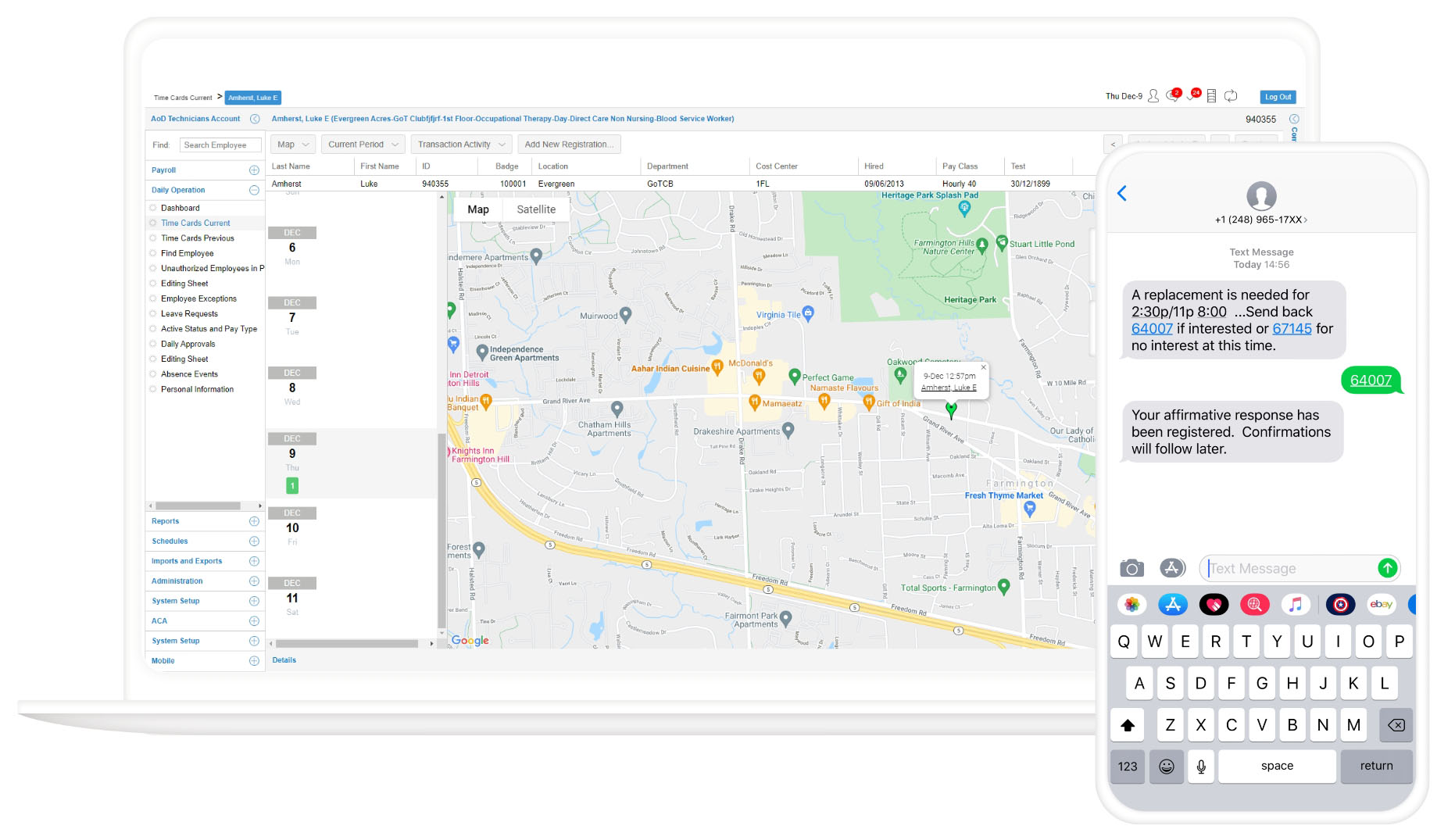Click the refresh arrows icon
The width and height of the screenshot is (1455, 840).
tap(1231, 96)
